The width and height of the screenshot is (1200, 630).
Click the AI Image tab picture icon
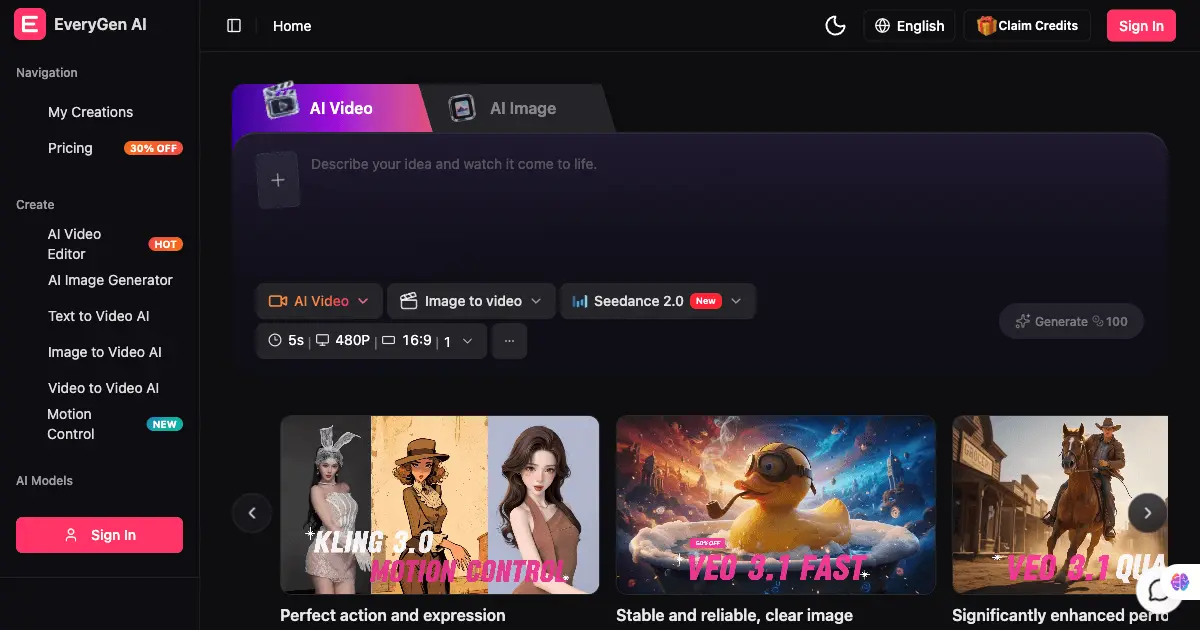pyautogui.click(x=462, y=108)
